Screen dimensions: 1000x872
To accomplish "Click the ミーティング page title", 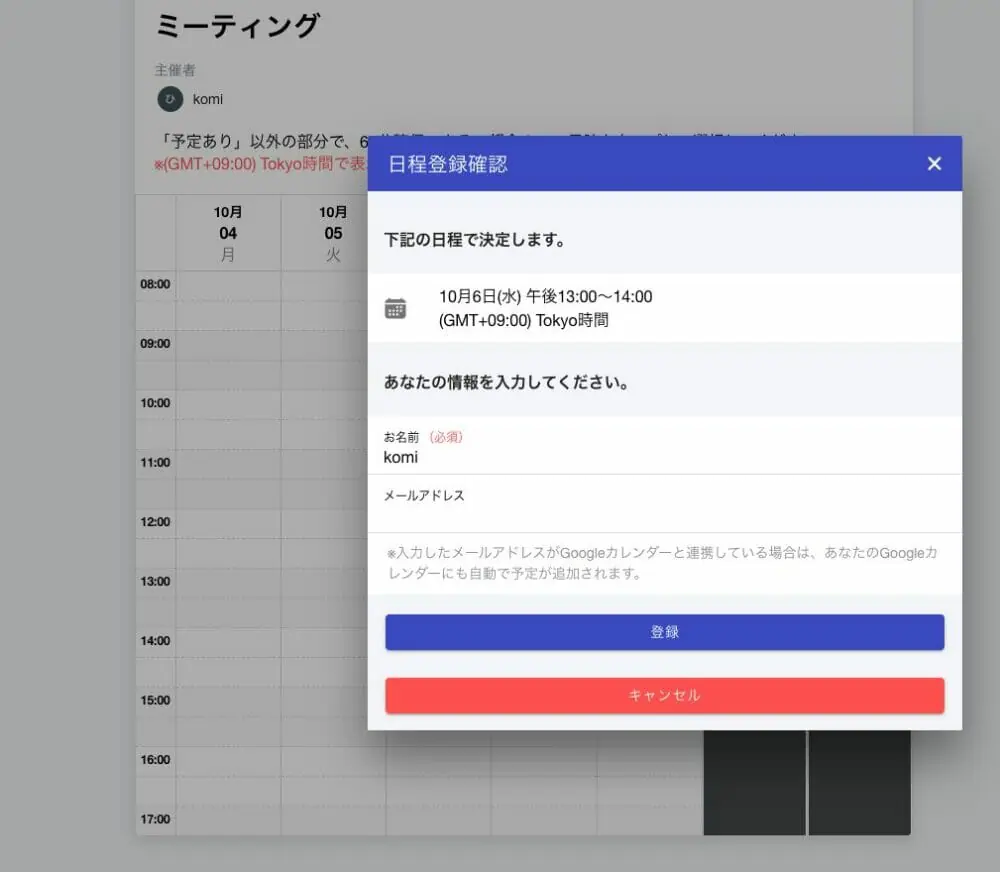I will point(238,26).
